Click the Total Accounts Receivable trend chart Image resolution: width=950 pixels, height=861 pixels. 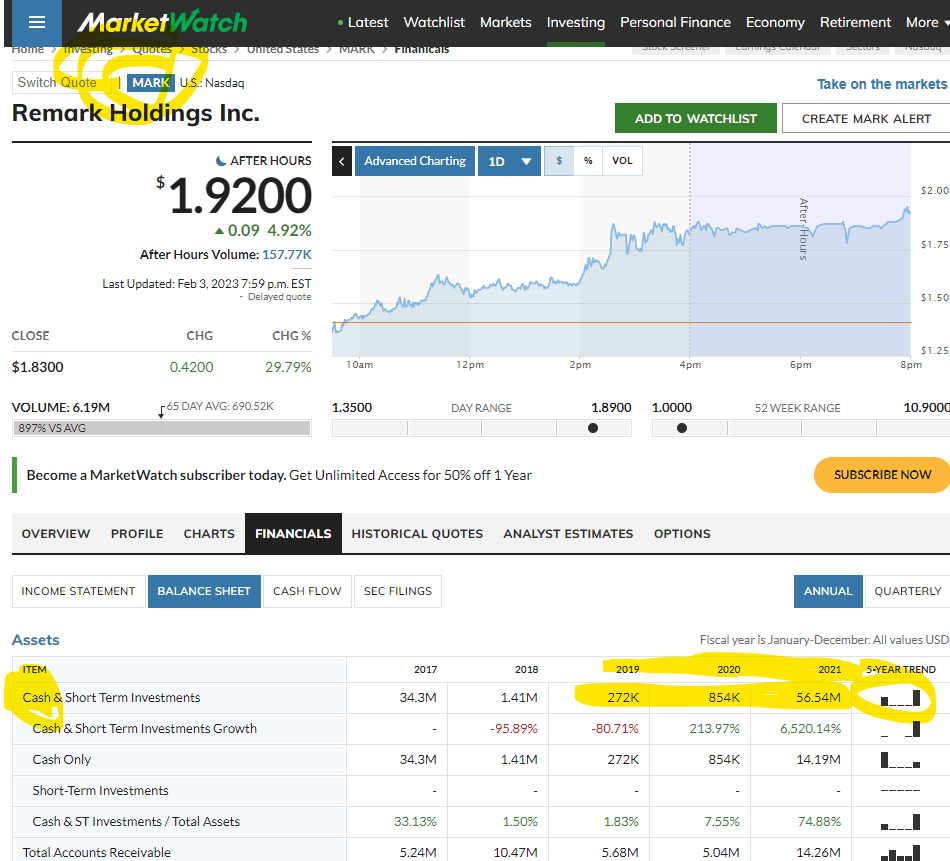pyautogui.click(x=900, y=853)
